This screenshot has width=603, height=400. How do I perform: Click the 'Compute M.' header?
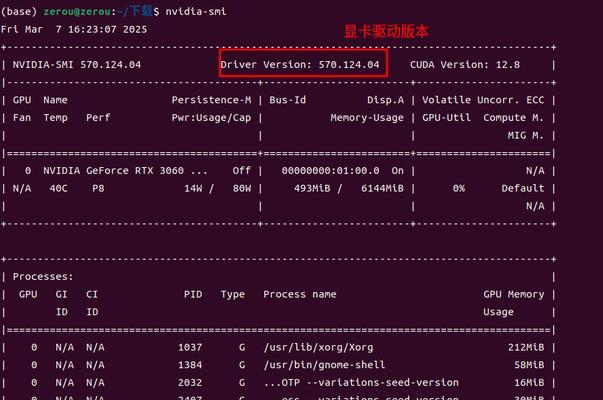(513, 118)
